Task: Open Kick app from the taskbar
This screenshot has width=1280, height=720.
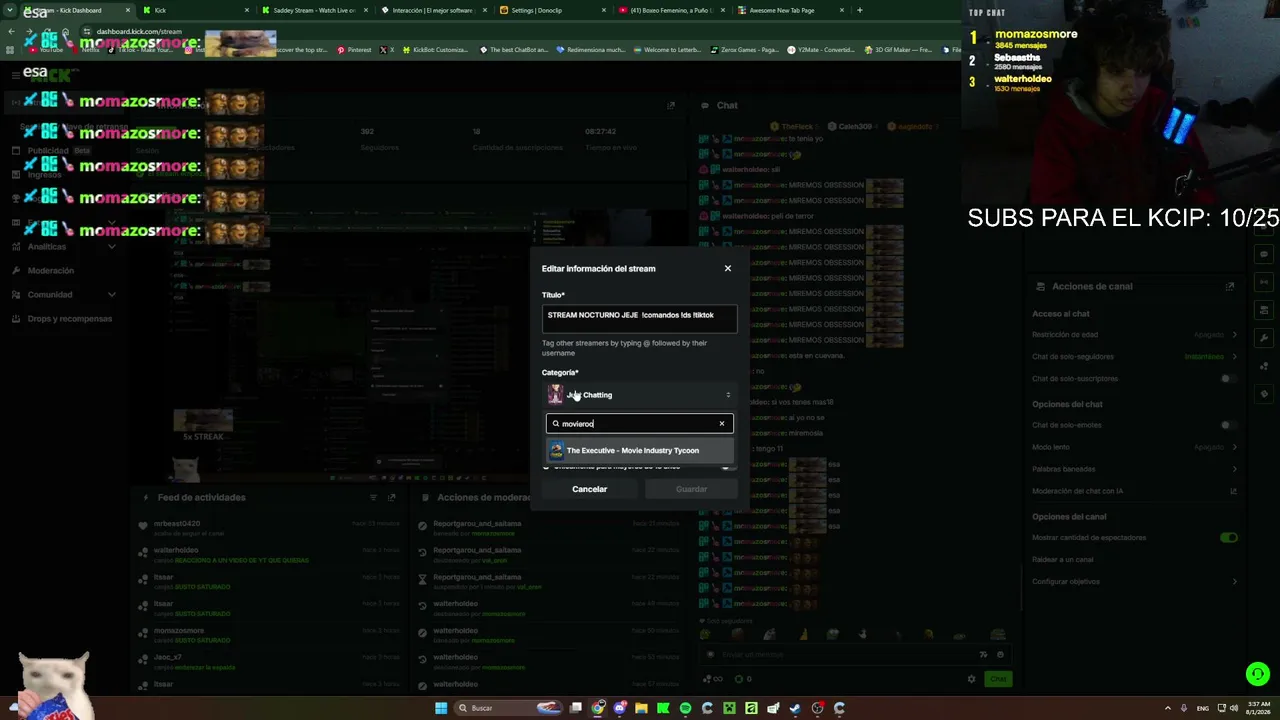Action: click(663, 708)
